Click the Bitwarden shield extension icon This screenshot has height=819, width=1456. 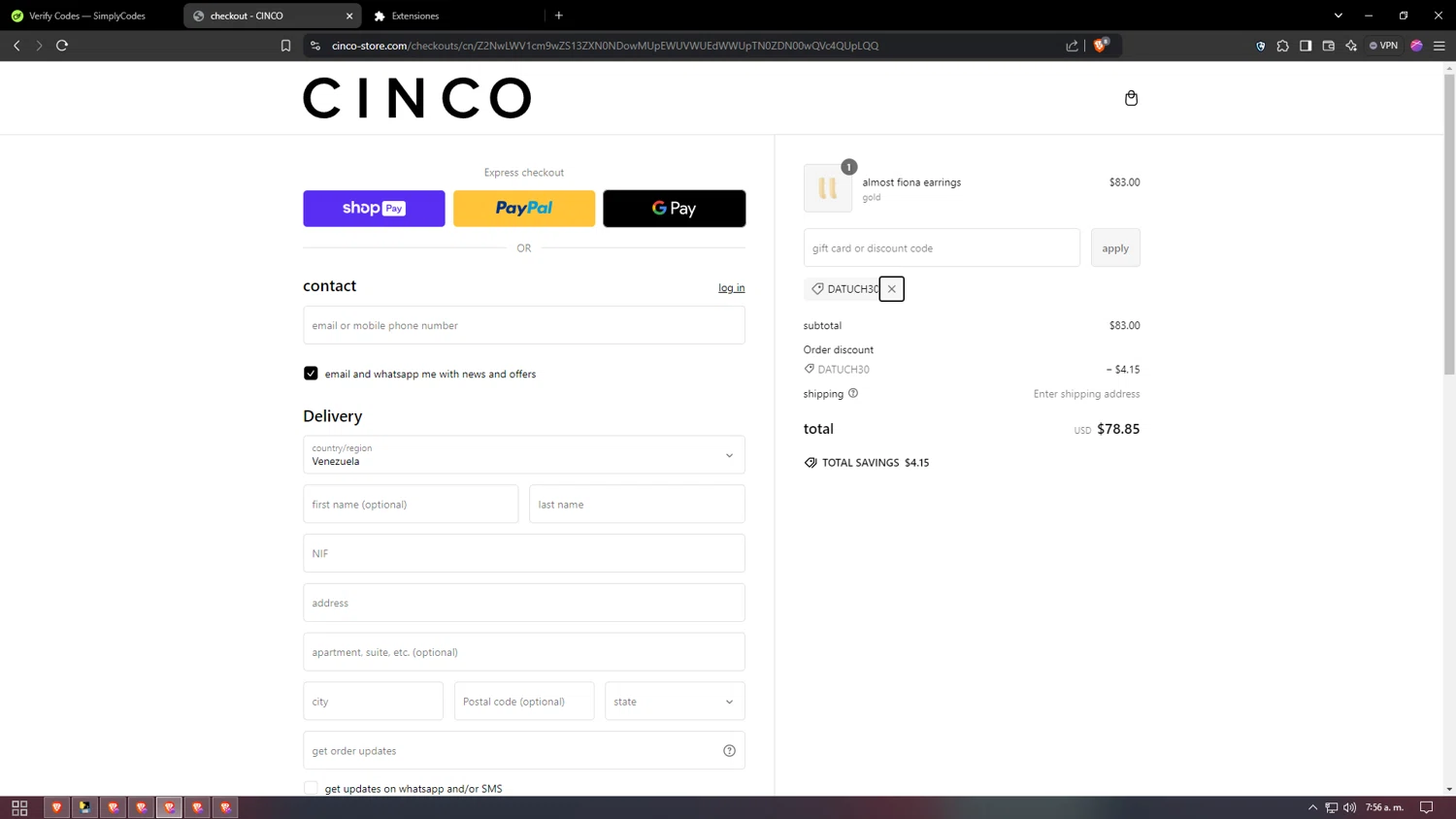click(x=1260, y=46)
